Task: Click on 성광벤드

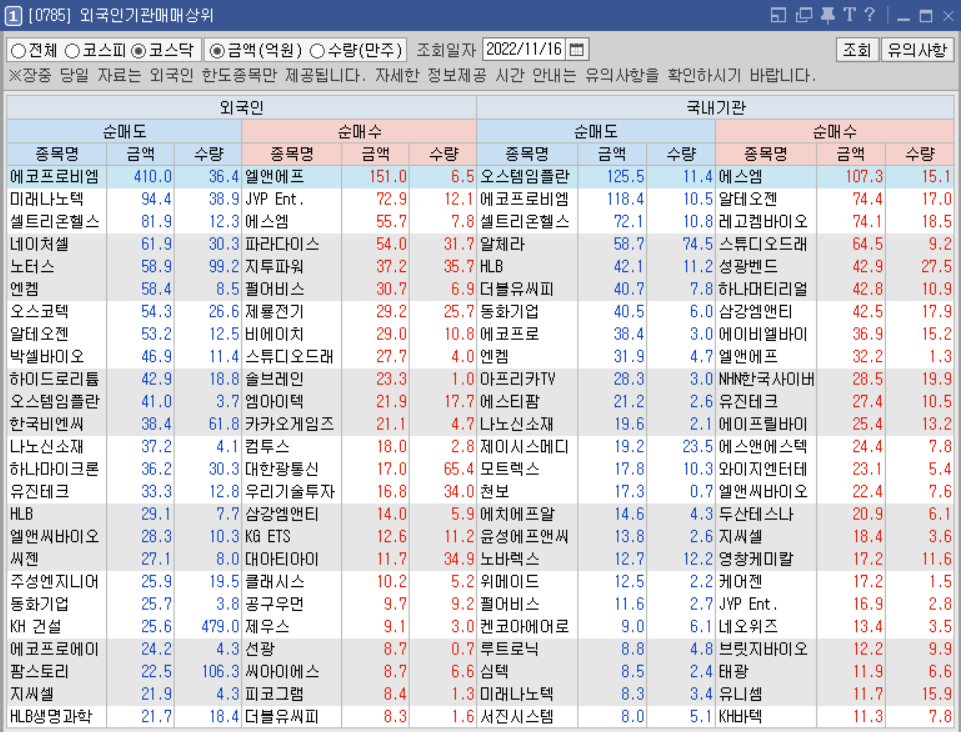Action: tap(749, 267)
